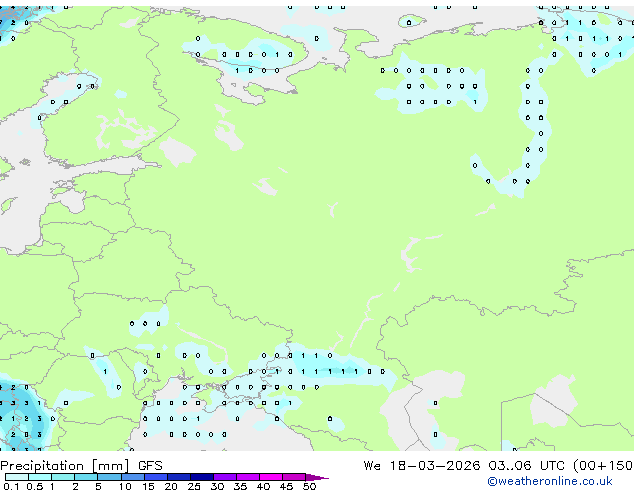Click dark blue swatch between 20 and 25

(179, 477)
